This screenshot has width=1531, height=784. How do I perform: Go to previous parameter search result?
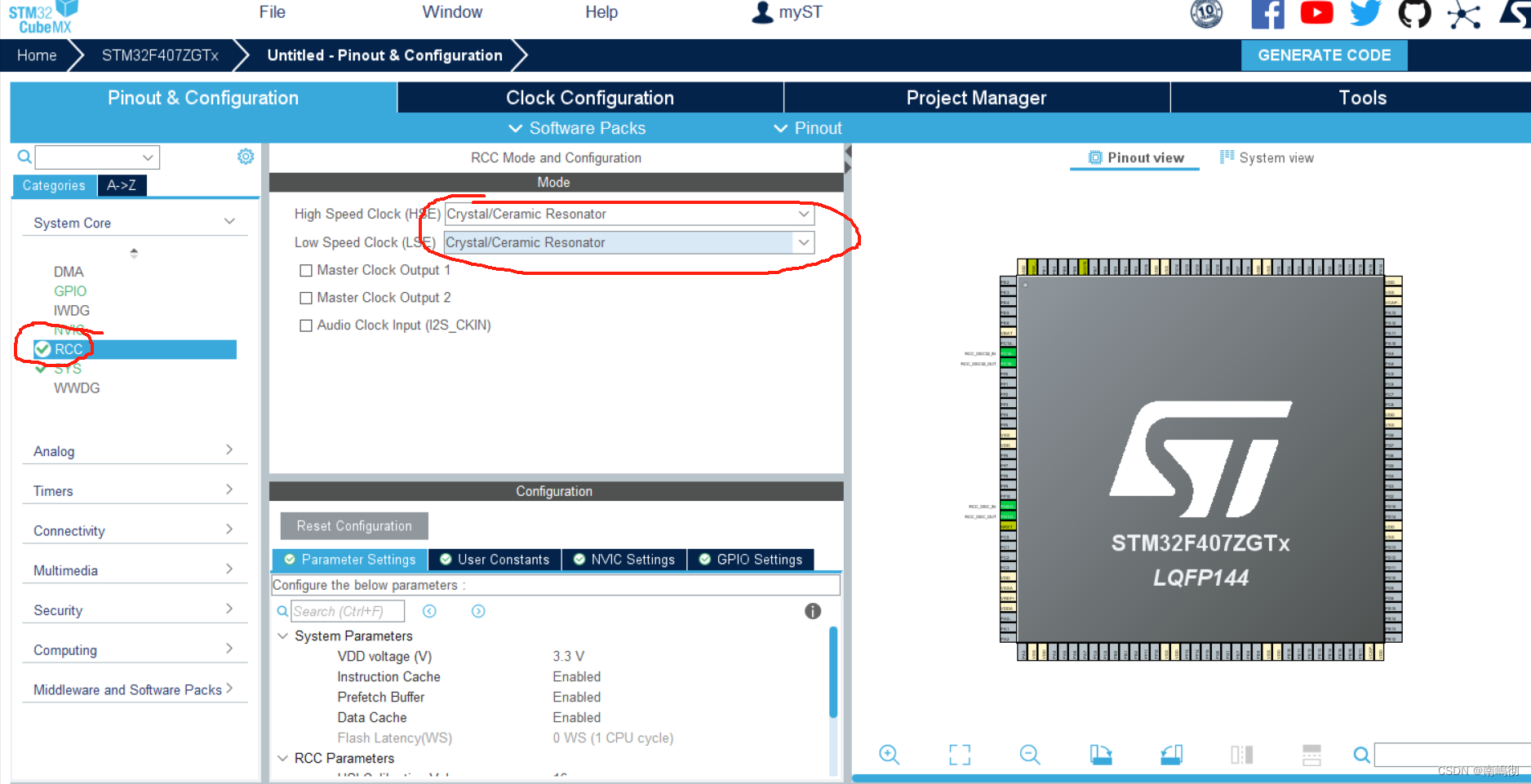(x=429, y=611)
